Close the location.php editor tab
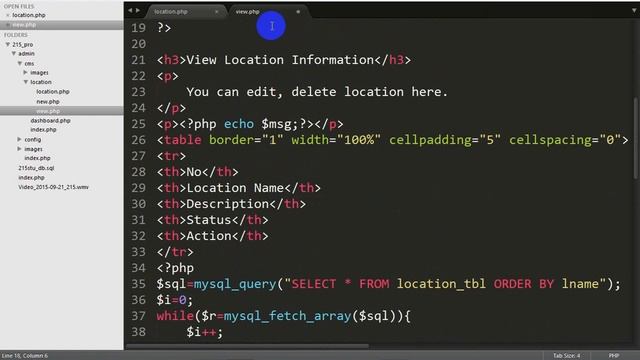640x360 pixels. click(x=216, y=12)
